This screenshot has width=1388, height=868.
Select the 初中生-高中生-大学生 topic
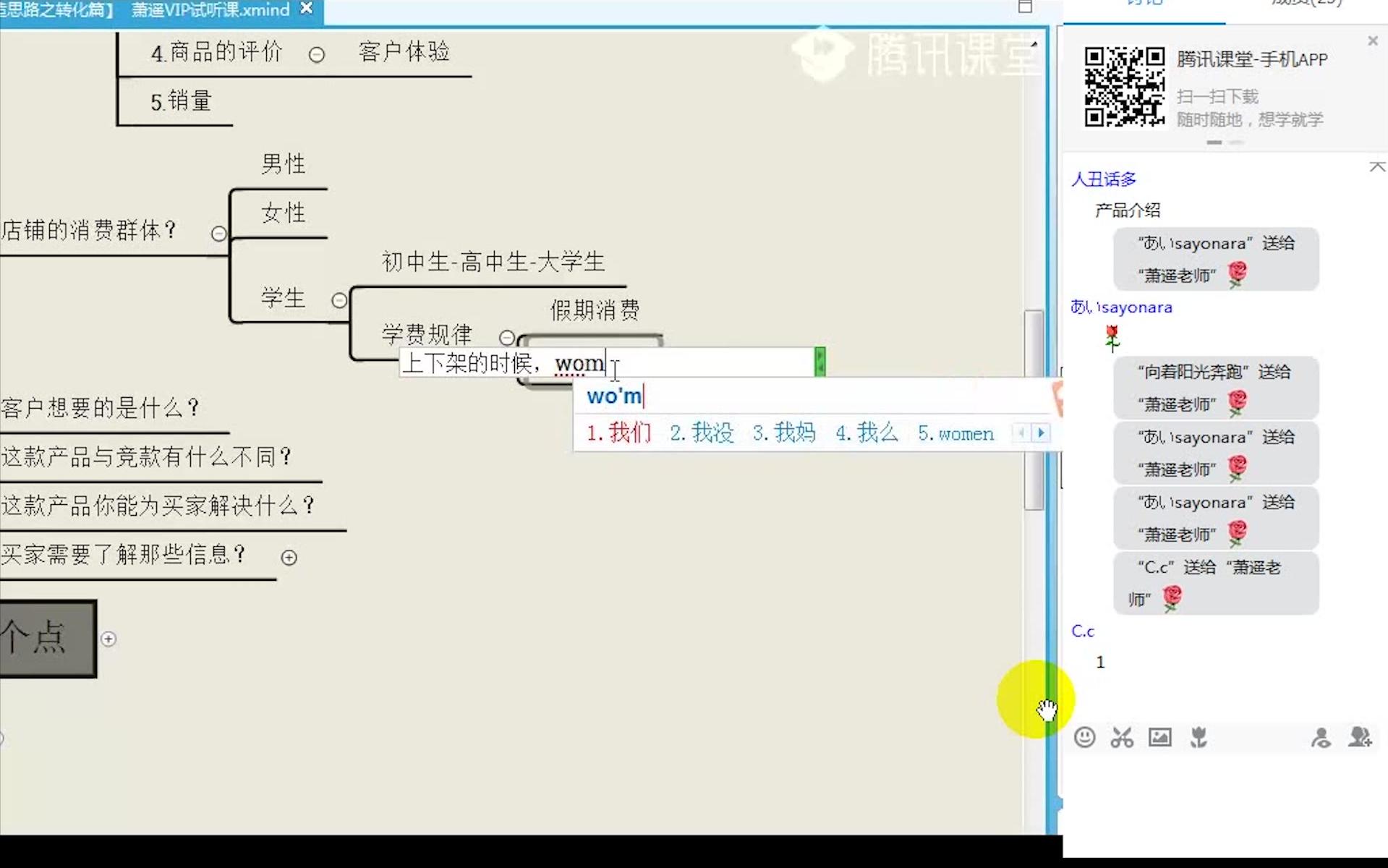pos(493,262)
